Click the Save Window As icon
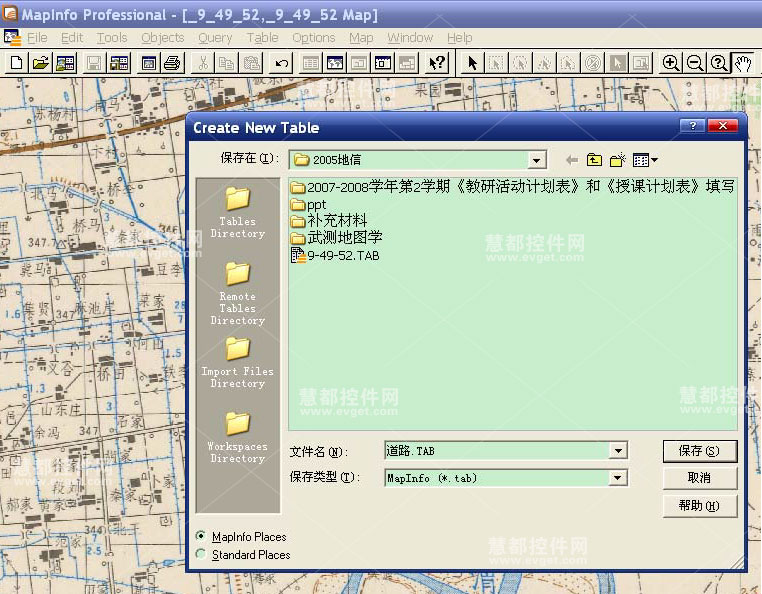 pyautogui.click(x=148, y=63)
